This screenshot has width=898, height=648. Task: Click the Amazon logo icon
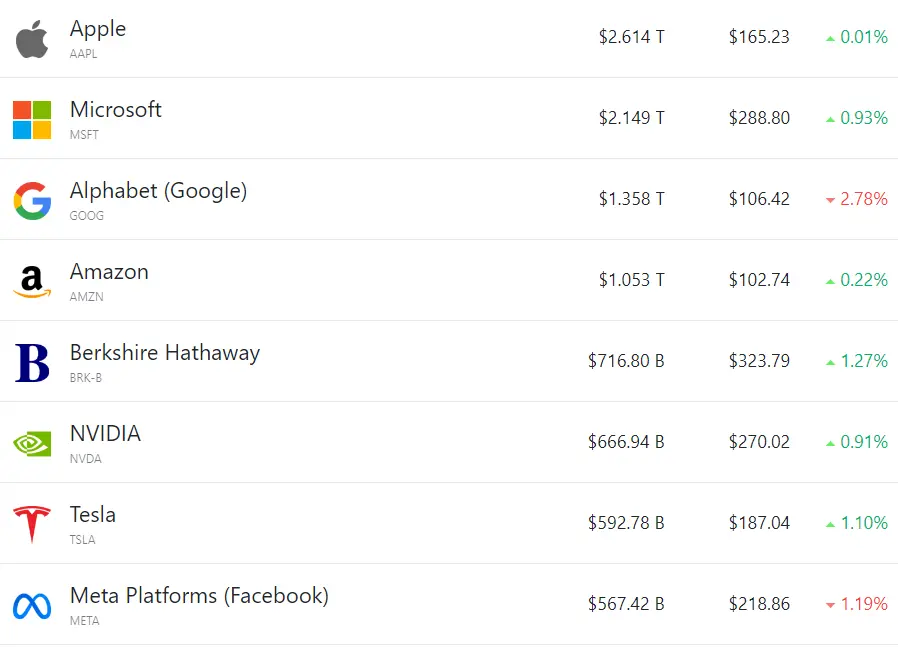point(32,282)
